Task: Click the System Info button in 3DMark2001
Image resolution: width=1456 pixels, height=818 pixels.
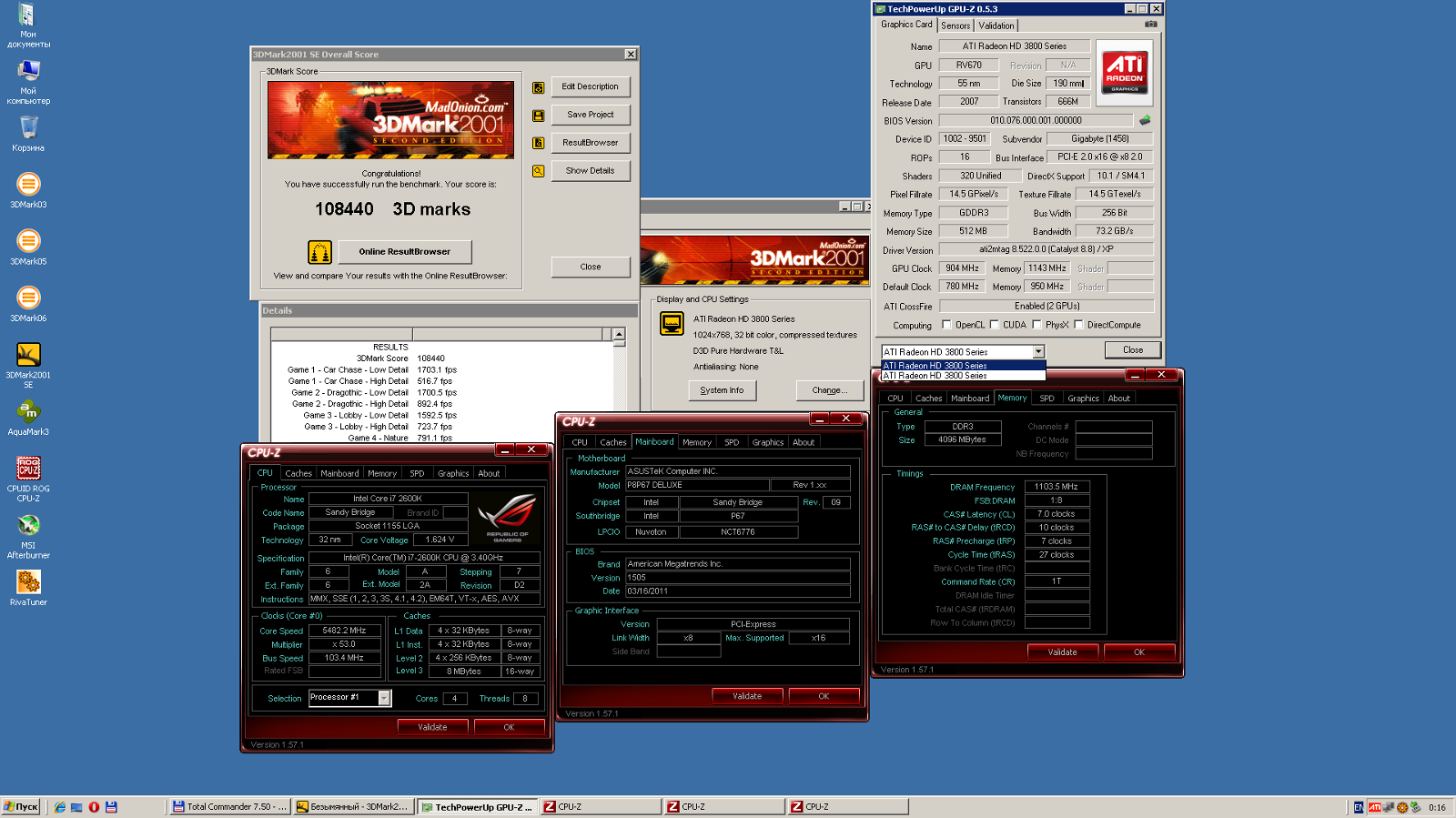Action: tap(722, 390)
